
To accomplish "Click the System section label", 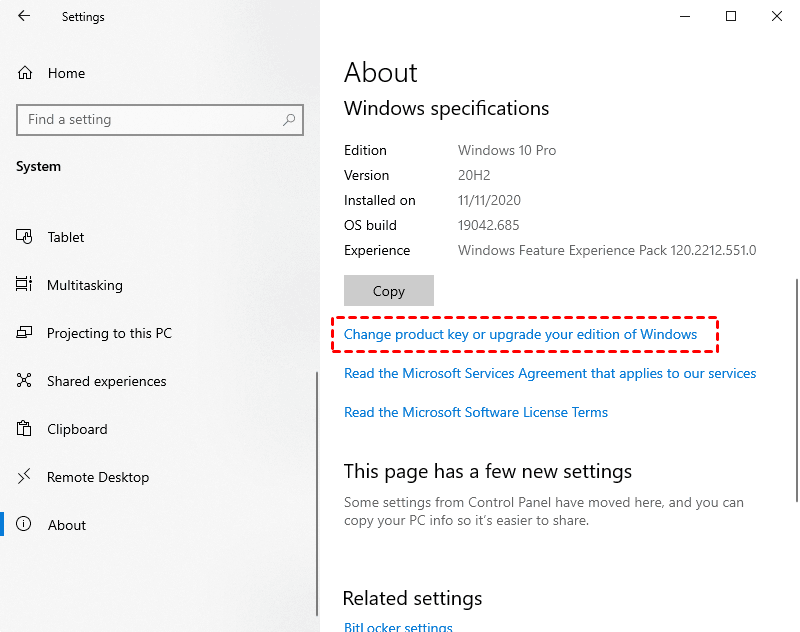I will pos(38,167).
